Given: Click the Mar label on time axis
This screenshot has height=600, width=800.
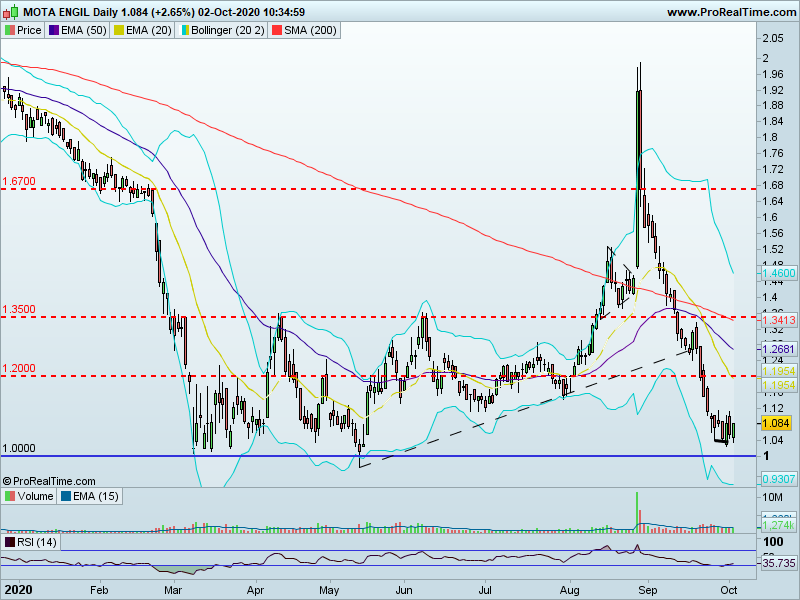Looking at the screenshot, I should 173,590.
